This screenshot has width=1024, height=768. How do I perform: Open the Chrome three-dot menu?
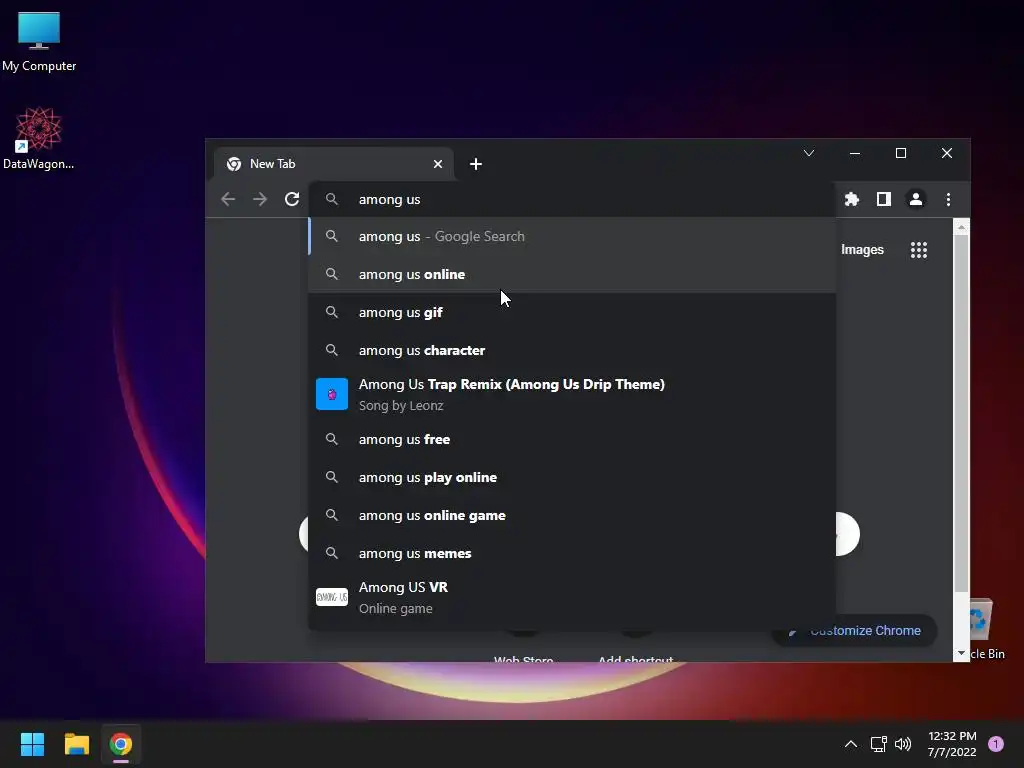[948, 199]
